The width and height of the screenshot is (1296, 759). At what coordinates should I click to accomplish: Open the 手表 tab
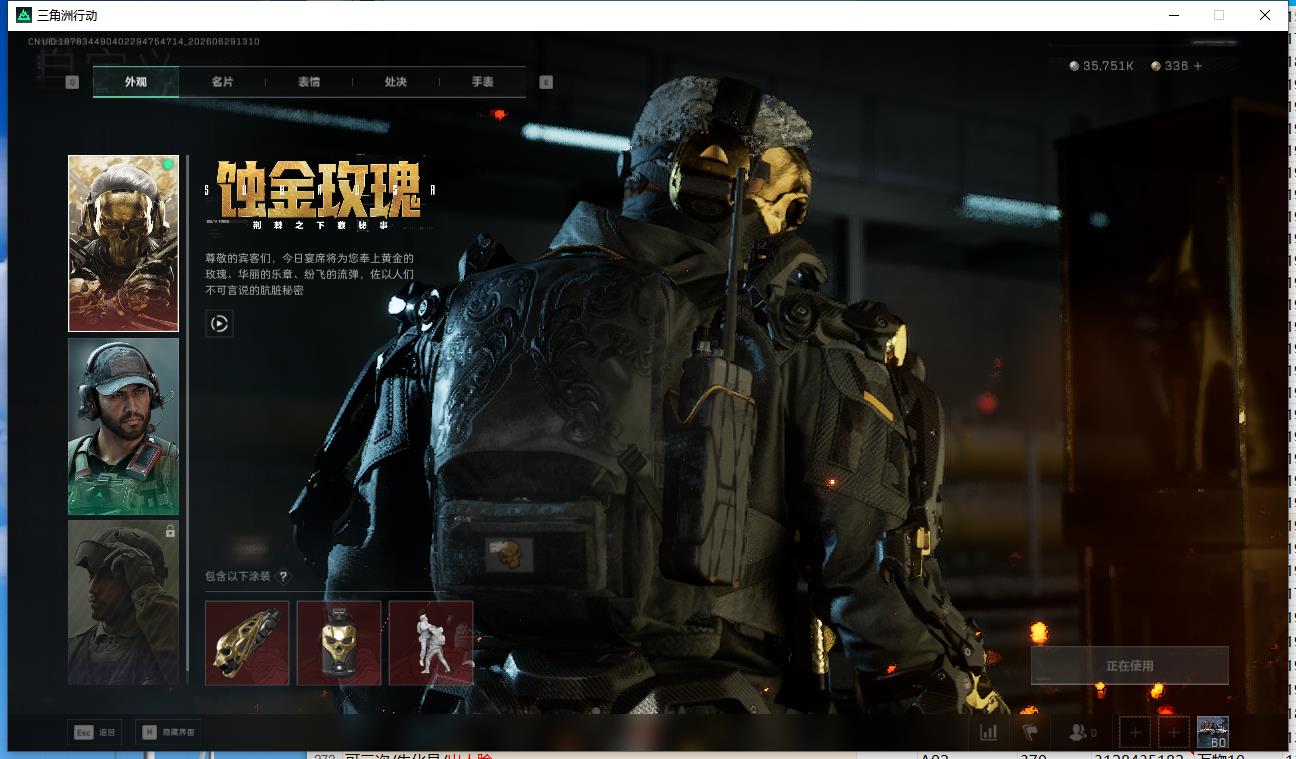click(483, 82)
